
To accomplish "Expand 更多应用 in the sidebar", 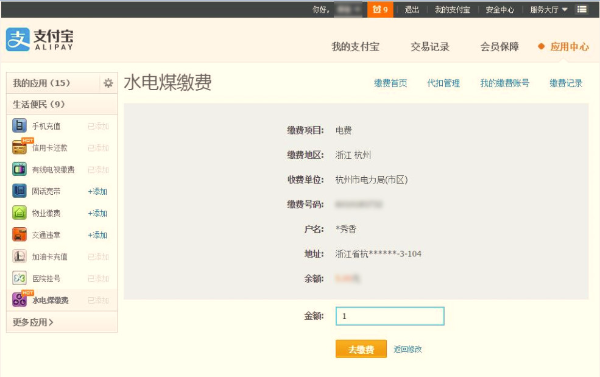I will click(33, 322).
